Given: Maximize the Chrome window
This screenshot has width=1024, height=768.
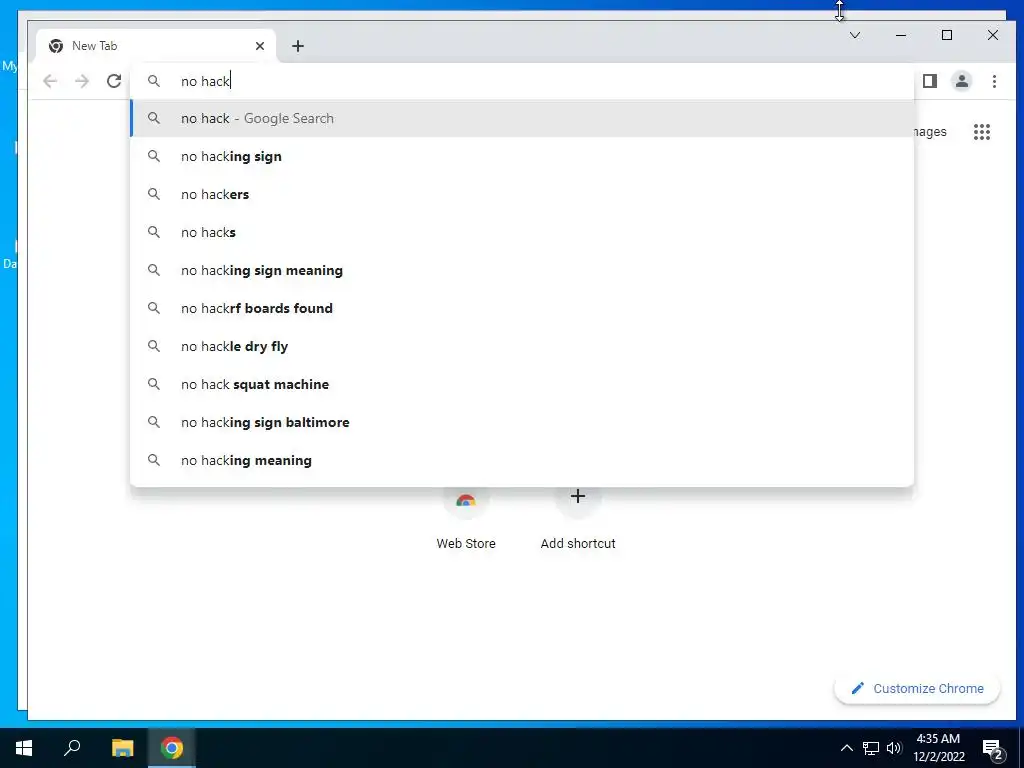Looking at the screenshot, I should [947, 35].
